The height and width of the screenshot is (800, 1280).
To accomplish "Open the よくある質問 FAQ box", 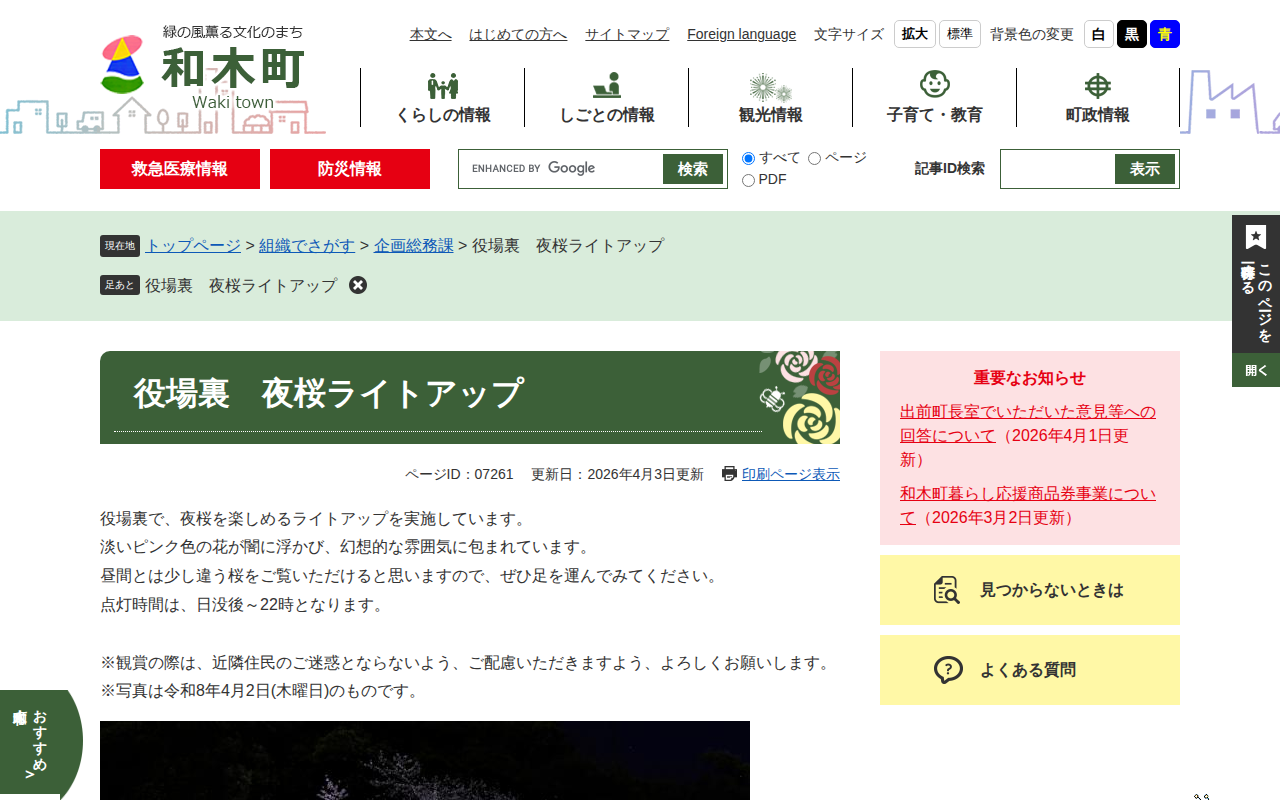I will [x=1030, y=670].
